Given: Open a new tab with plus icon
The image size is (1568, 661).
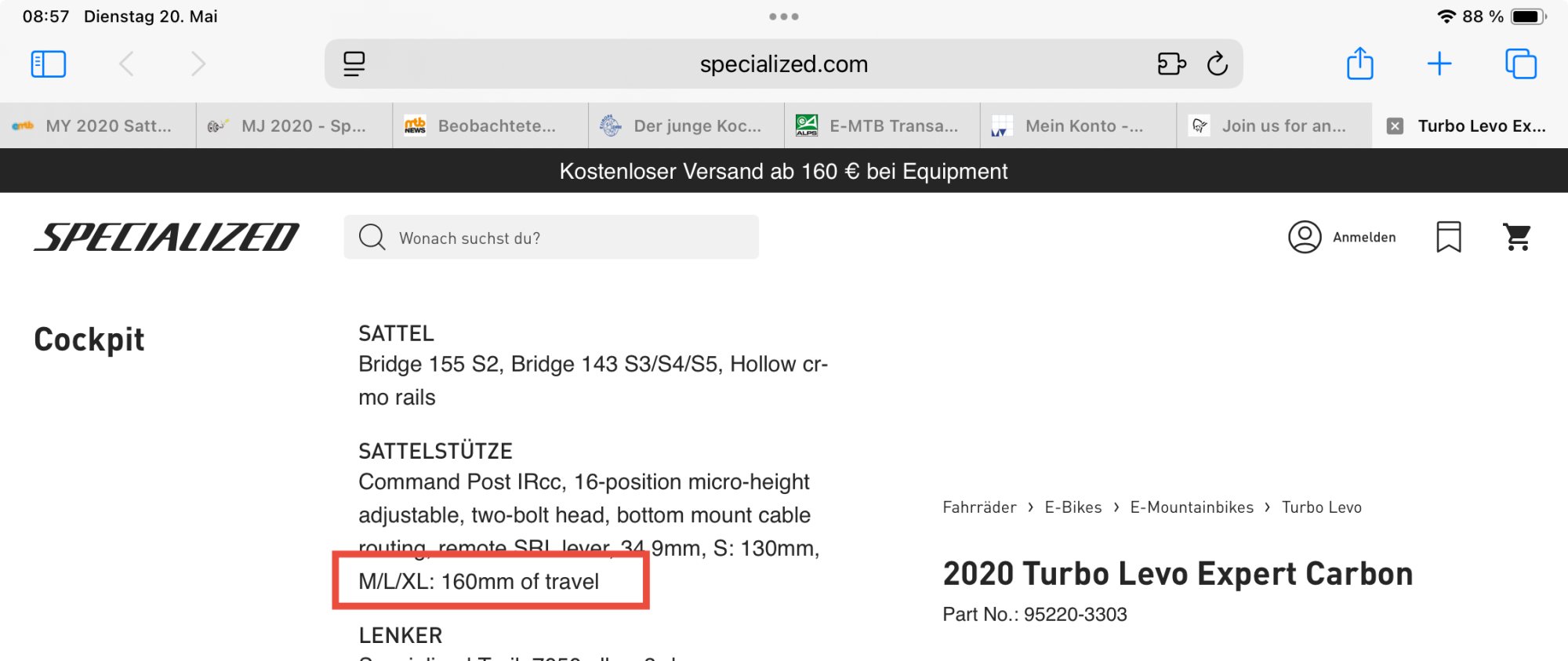Looking at the screenshot, I should [x=1439, y=64].
